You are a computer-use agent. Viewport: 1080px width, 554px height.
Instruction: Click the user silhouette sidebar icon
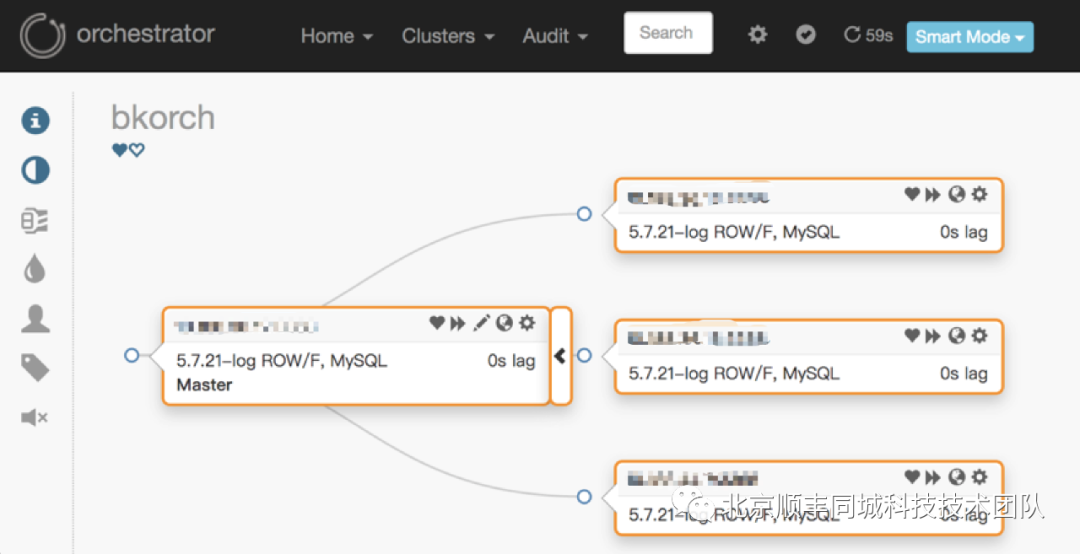click(x=35, y=319)
